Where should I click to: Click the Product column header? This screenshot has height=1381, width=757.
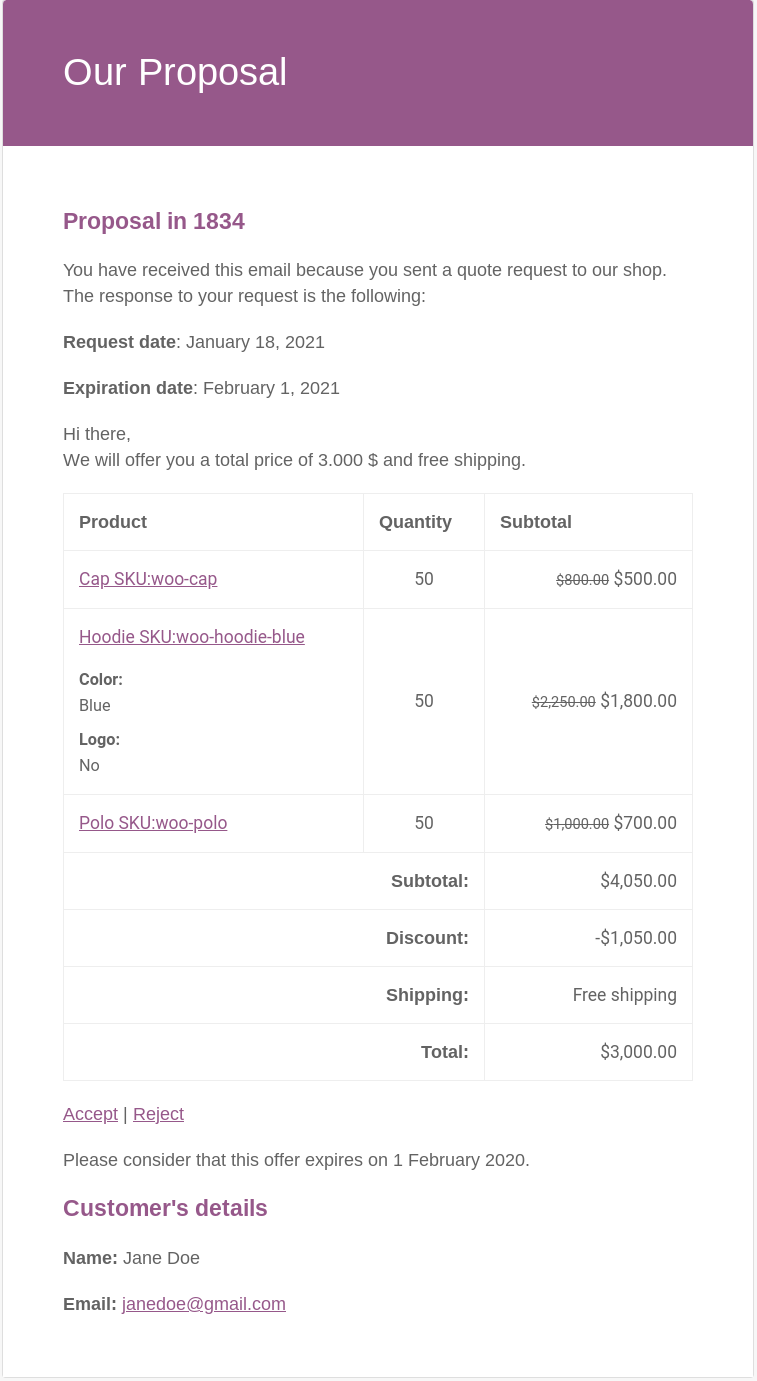pyautogui.click(x=113, y=522)
